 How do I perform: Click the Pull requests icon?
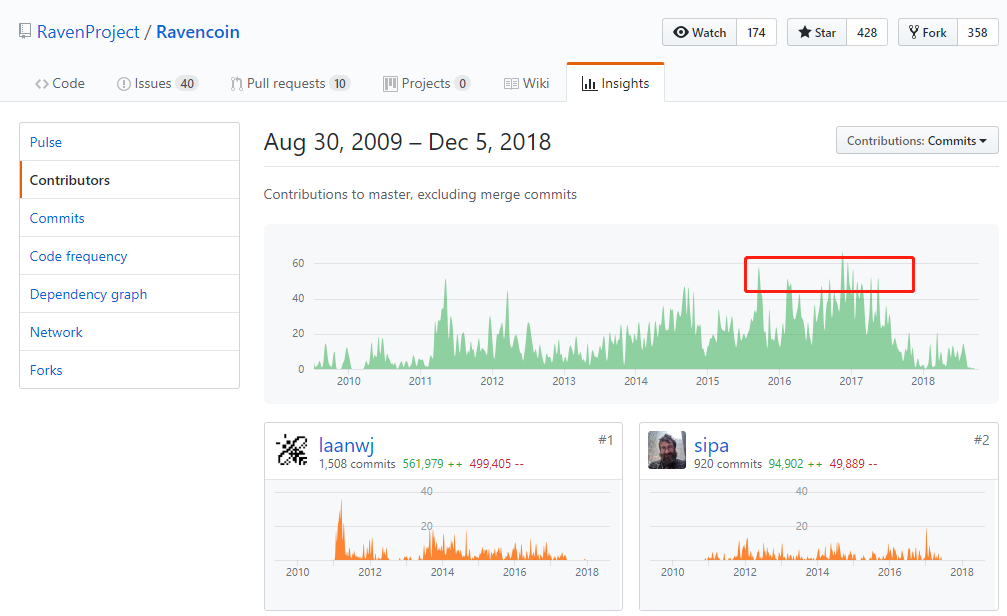[x=236, y=84]
